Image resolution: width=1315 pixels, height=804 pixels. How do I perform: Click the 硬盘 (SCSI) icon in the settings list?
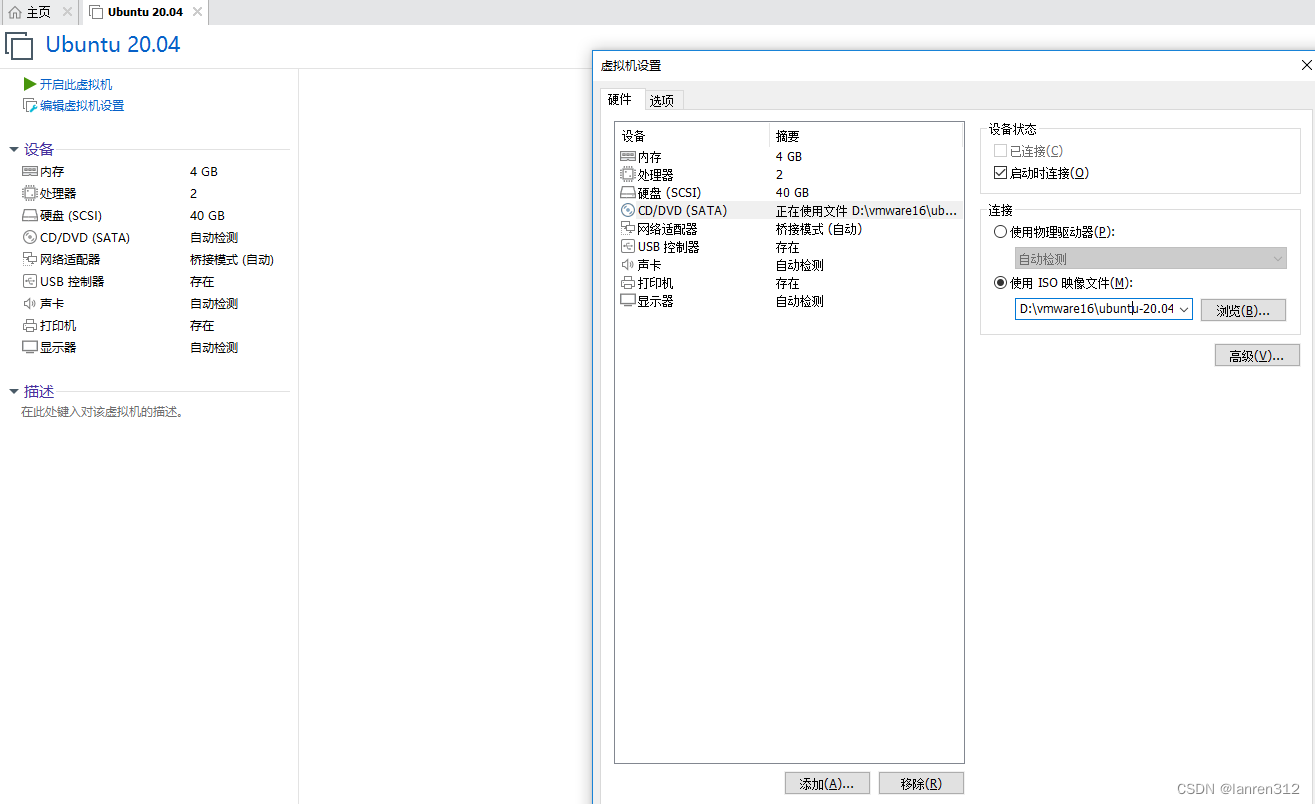628,193
